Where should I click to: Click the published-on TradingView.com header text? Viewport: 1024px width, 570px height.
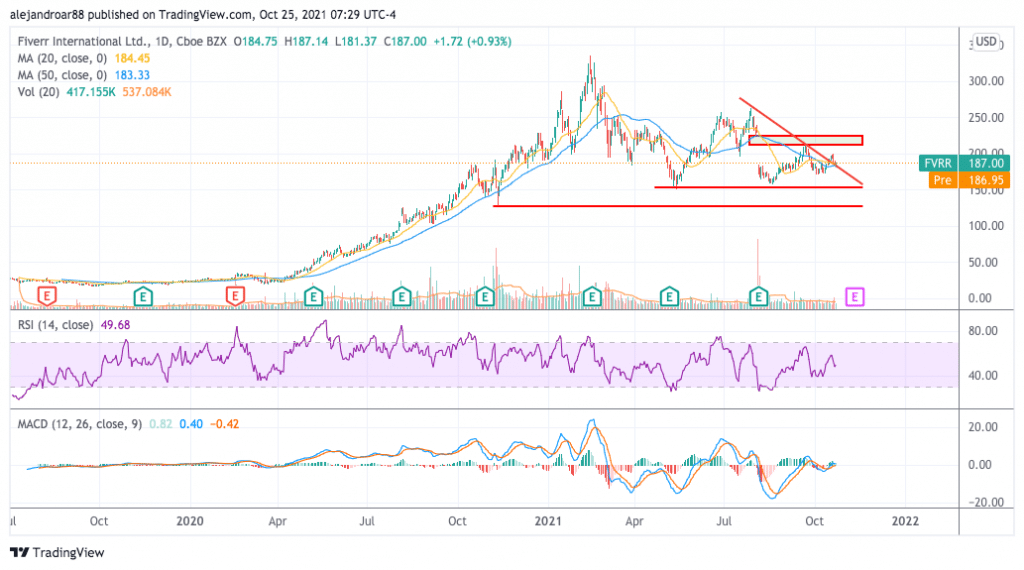pos(202,14)
